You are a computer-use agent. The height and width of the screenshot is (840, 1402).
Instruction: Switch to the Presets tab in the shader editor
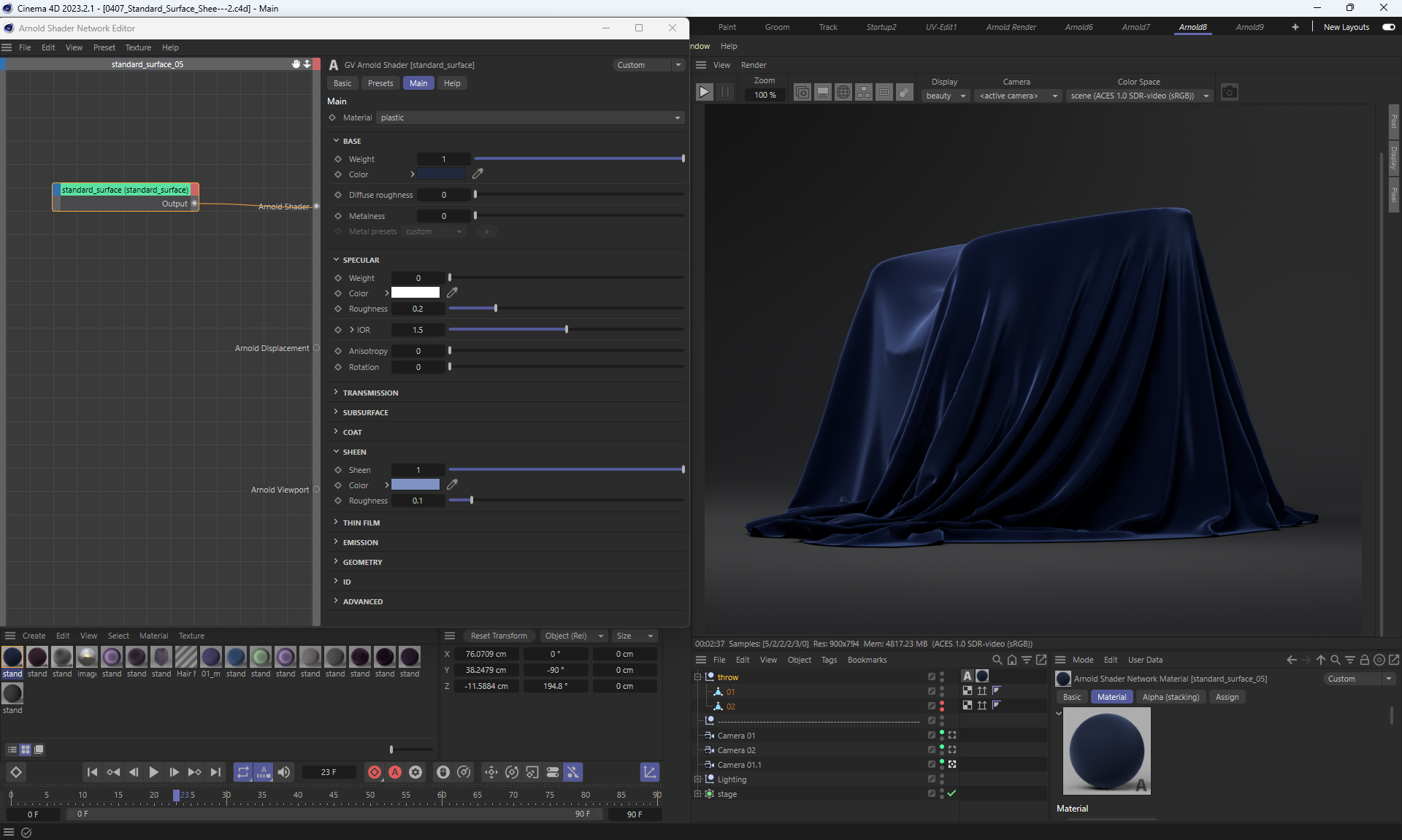click(380, 83)
